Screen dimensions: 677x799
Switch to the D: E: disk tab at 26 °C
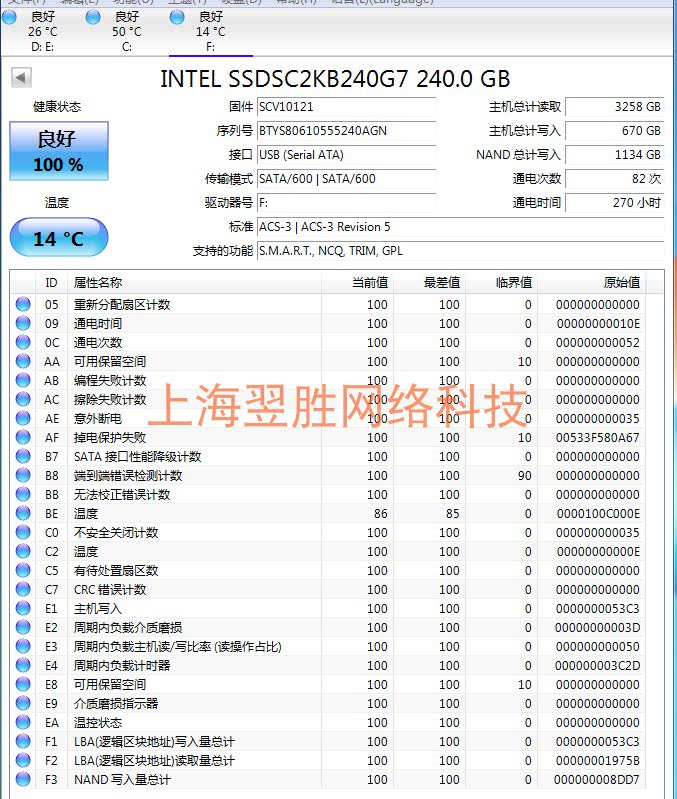[x=43, y=32]
